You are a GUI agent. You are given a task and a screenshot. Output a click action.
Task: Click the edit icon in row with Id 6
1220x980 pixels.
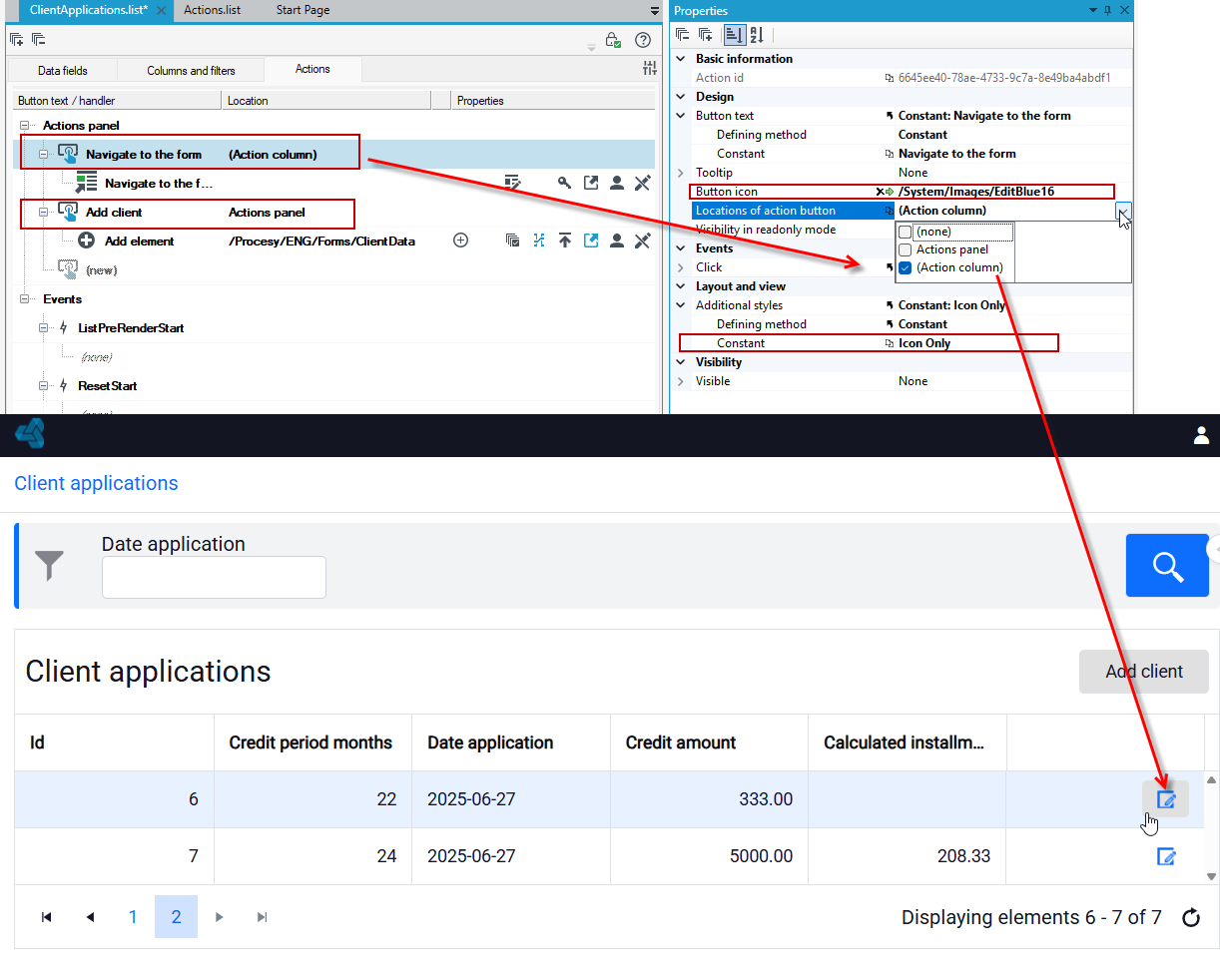[1165, 799]
